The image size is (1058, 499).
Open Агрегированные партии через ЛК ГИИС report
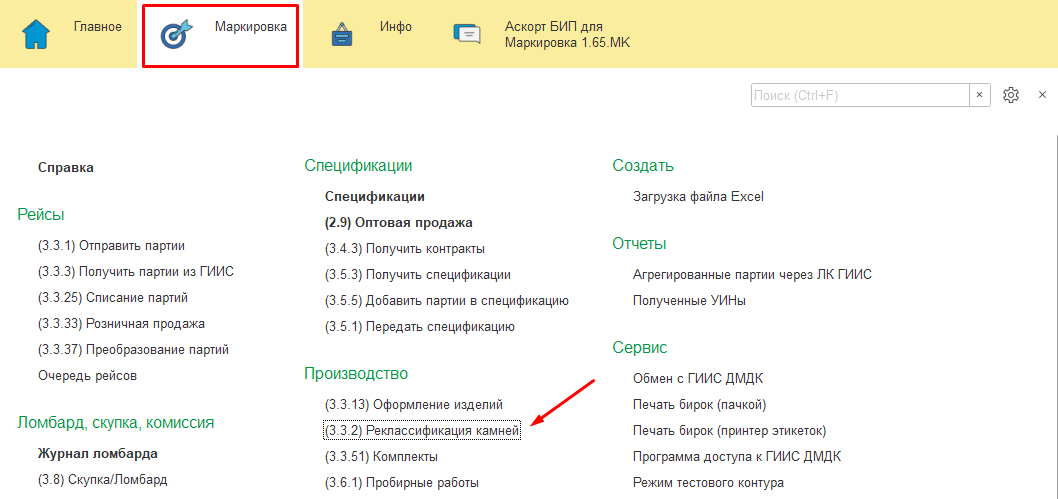click(752, 274)
